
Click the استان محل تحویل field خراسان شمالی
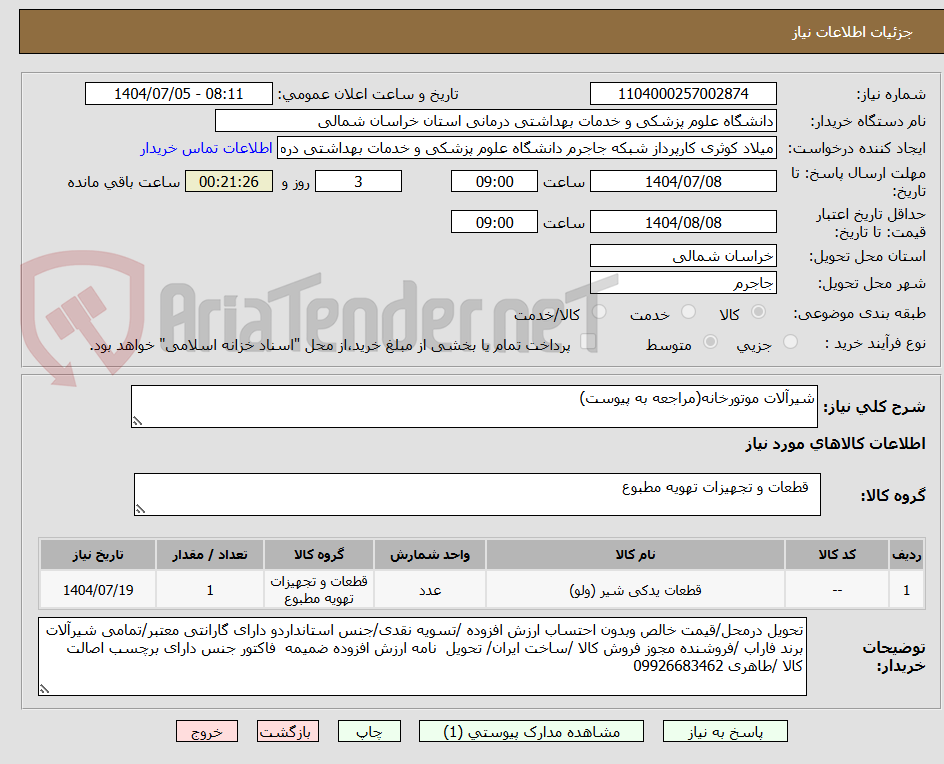point(683,256)
